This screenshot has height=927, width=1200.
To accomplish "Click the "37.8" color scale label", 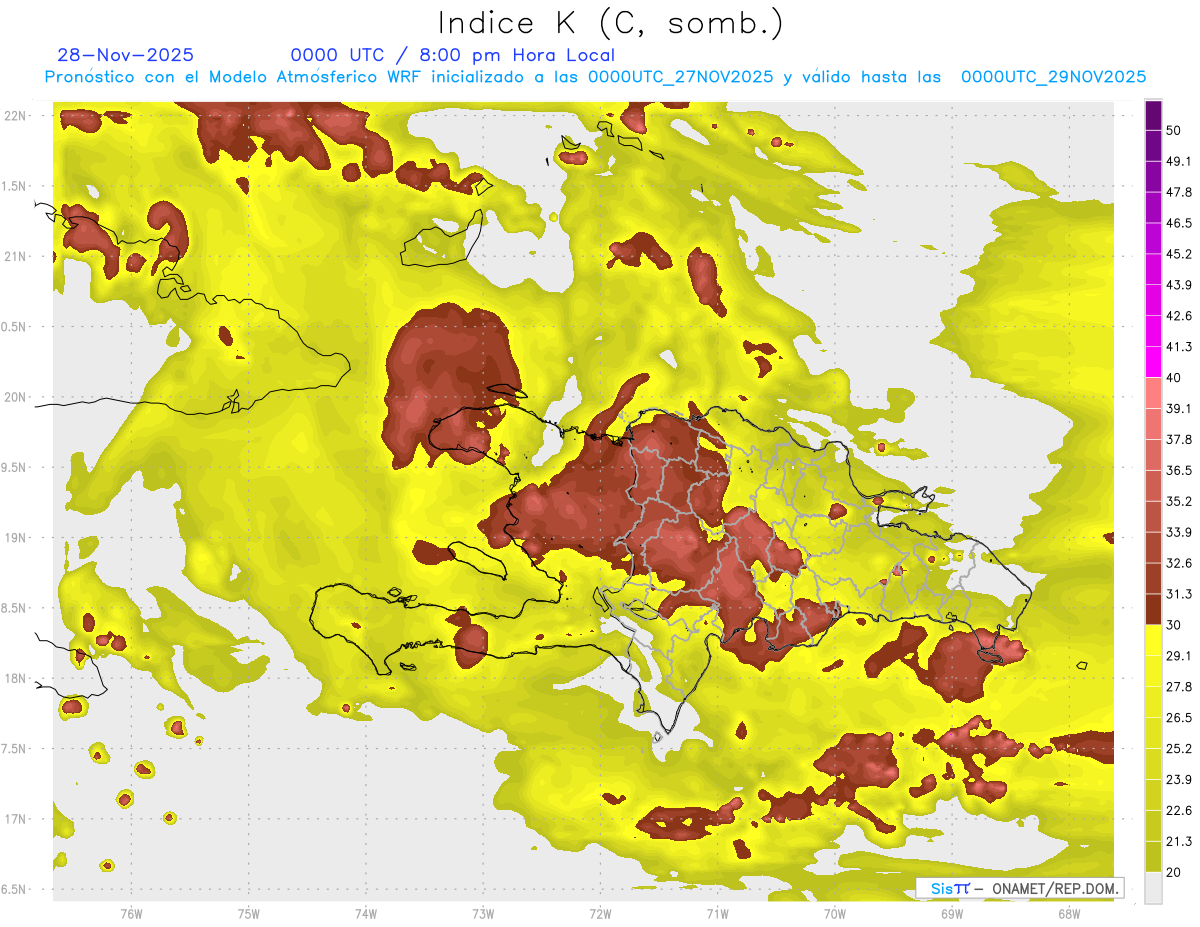I will point(1179,440).
